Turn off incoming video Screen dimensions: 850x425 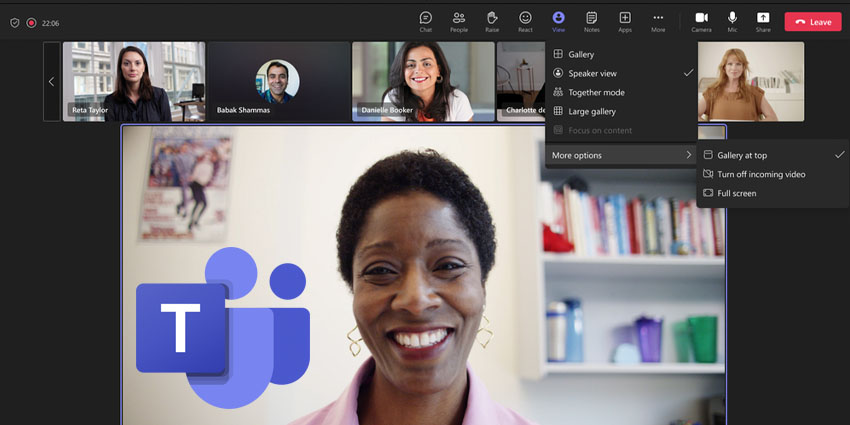[x=772, y=174]
